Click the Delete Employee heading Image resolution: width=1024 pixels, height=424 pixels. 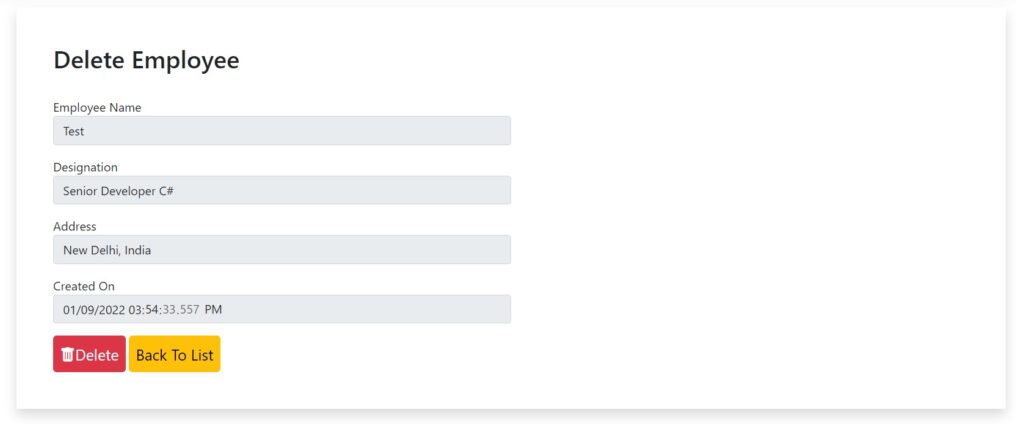(x=146, y=60)
